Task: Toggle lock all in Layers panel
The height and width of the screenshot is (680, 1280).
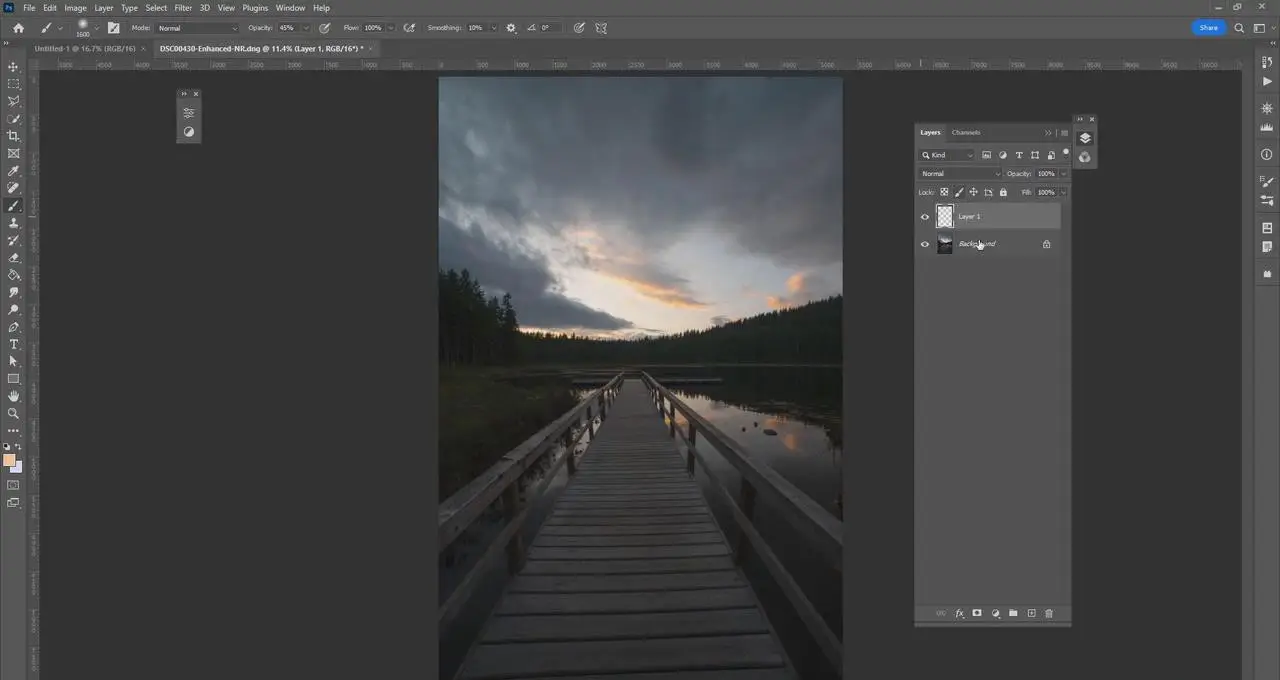Action: pyautogui.click(x=1003, y=192)
